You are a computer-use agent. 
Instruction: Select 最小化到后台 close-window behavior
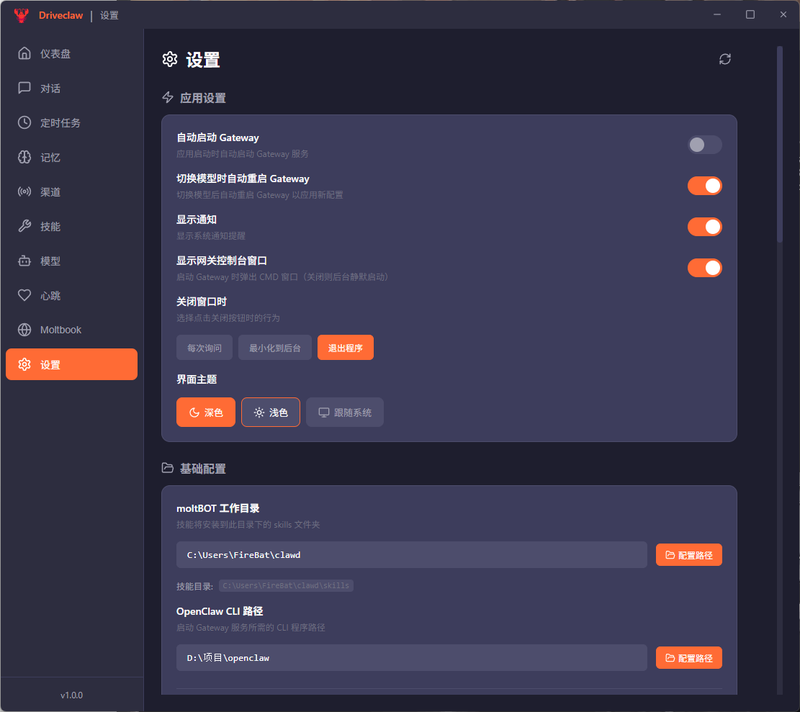(274, 348)
